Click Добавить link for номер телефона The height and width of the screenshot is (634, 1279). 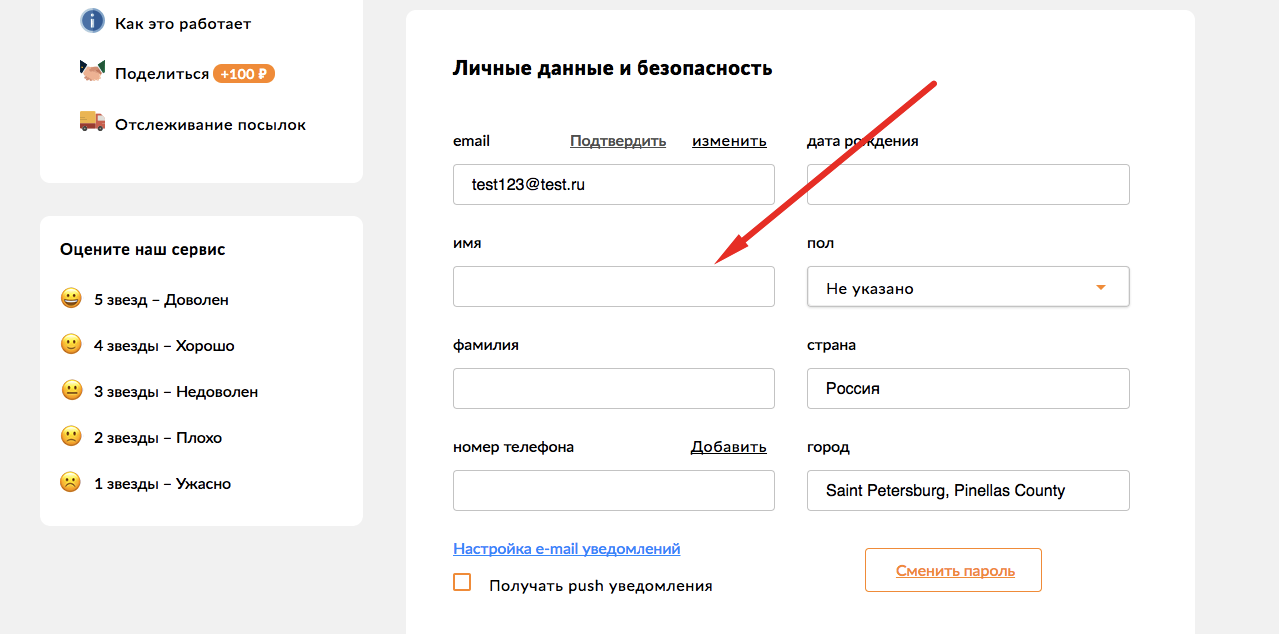click(x=729, y=447)
